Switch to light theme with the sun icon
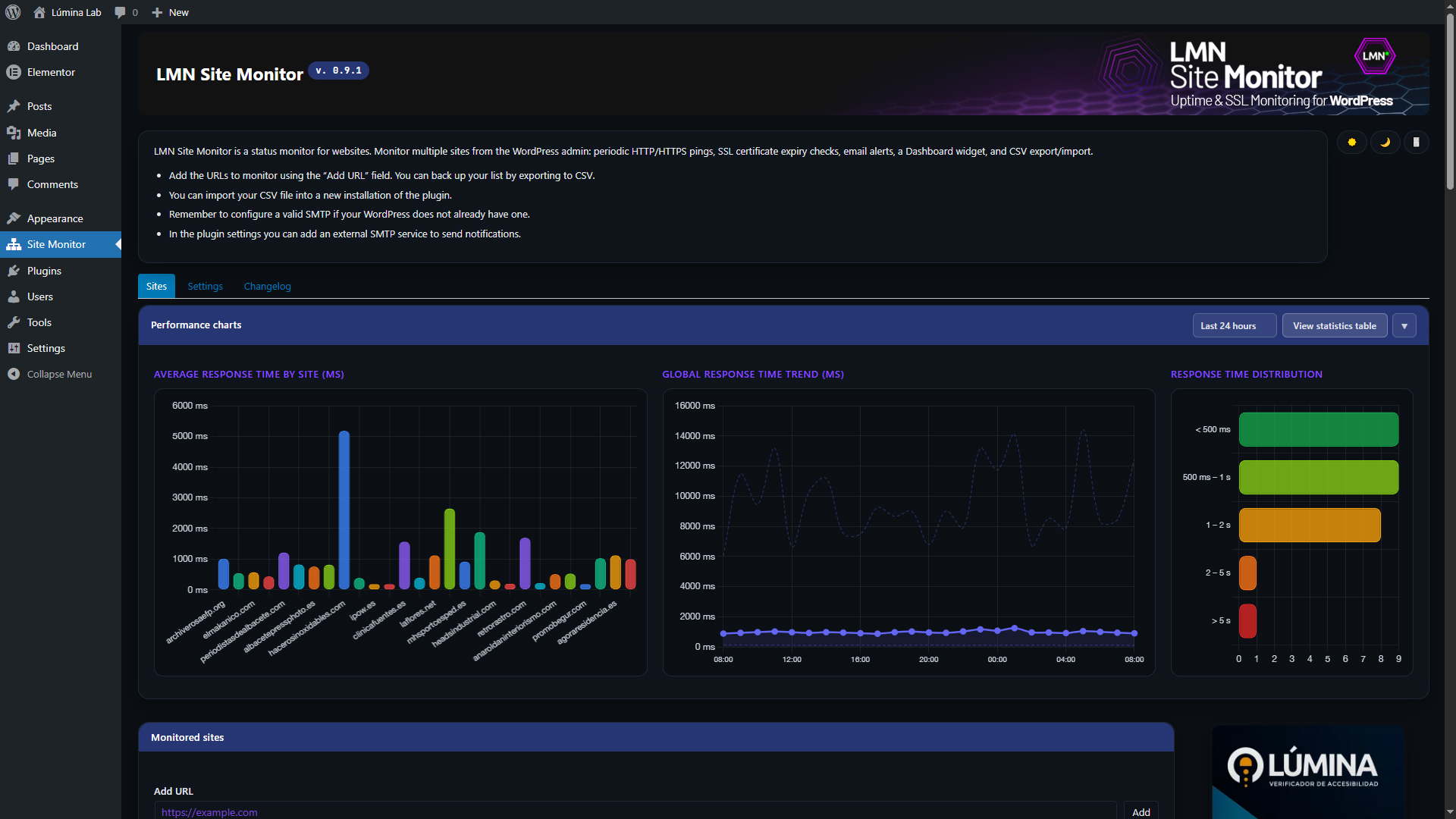This screenshot has height=819, width=1456. coord(1351,142)
